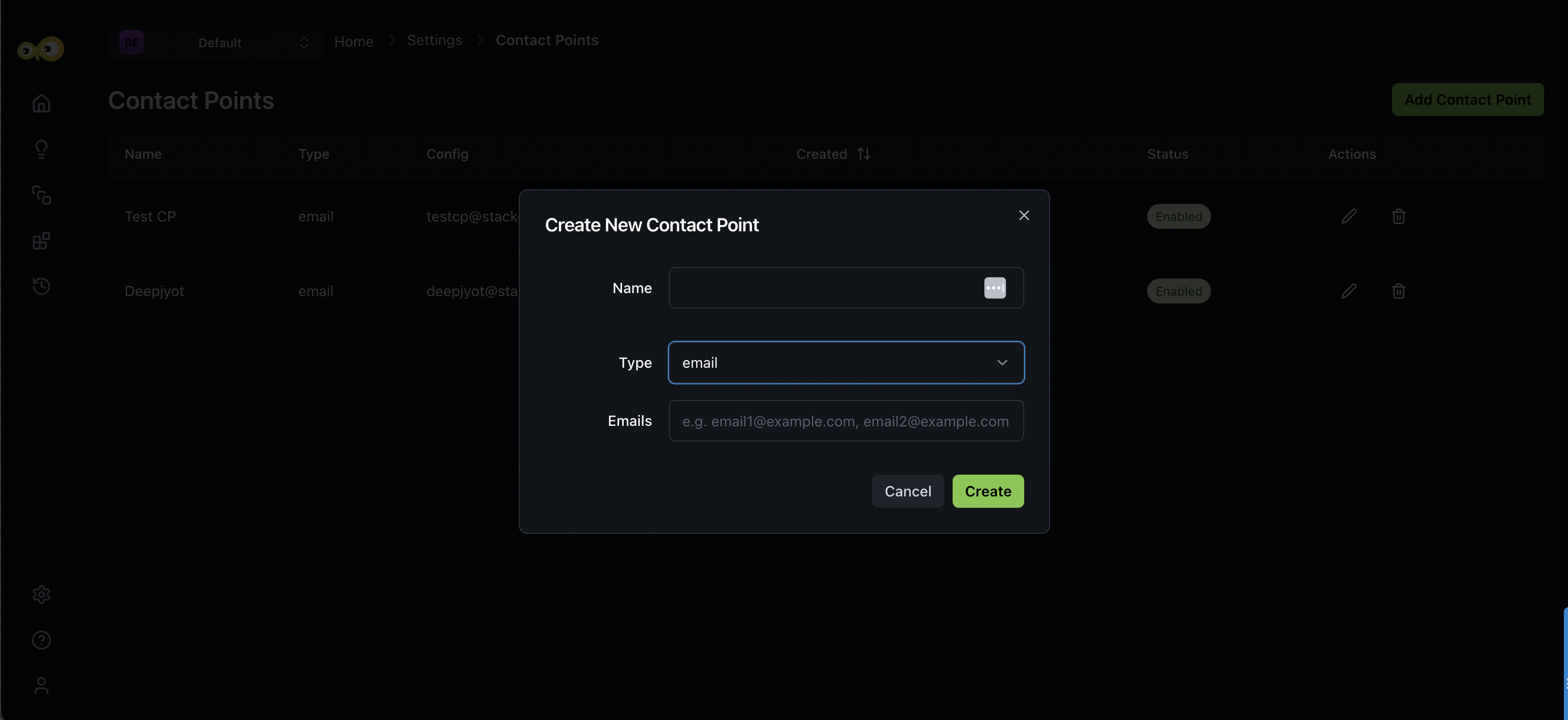Go to Settings breadcrumb

click(x=434, y=40)
